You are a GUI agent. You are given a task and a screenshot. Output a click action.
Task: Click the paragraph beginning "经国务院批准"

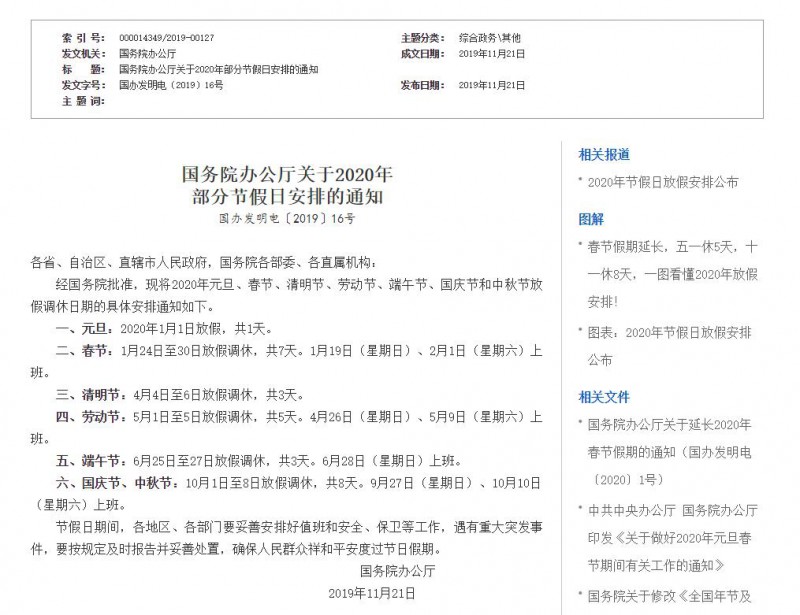(286, 296)
